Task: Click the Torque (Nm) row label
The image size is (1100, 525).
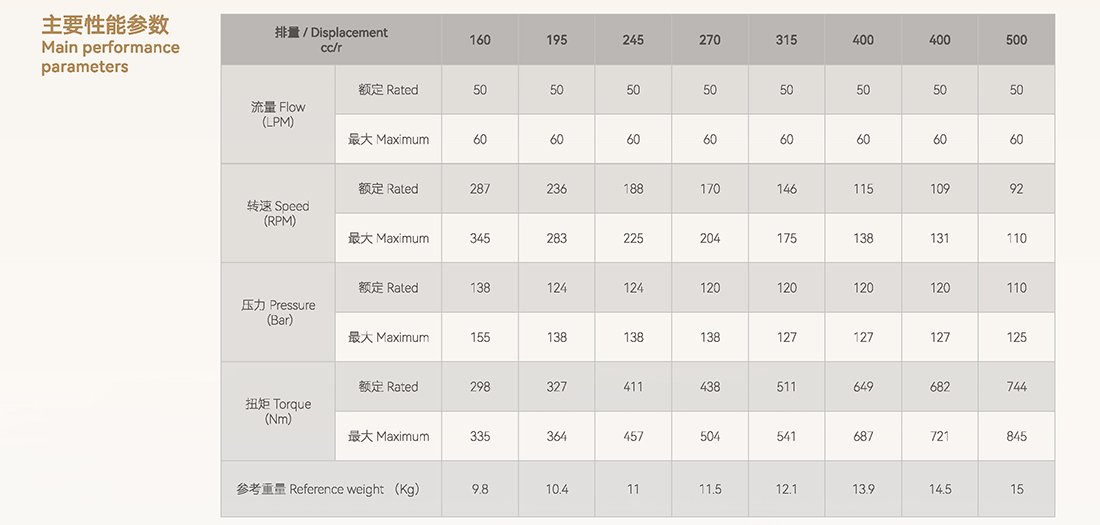Action: [x=279, y=411]
